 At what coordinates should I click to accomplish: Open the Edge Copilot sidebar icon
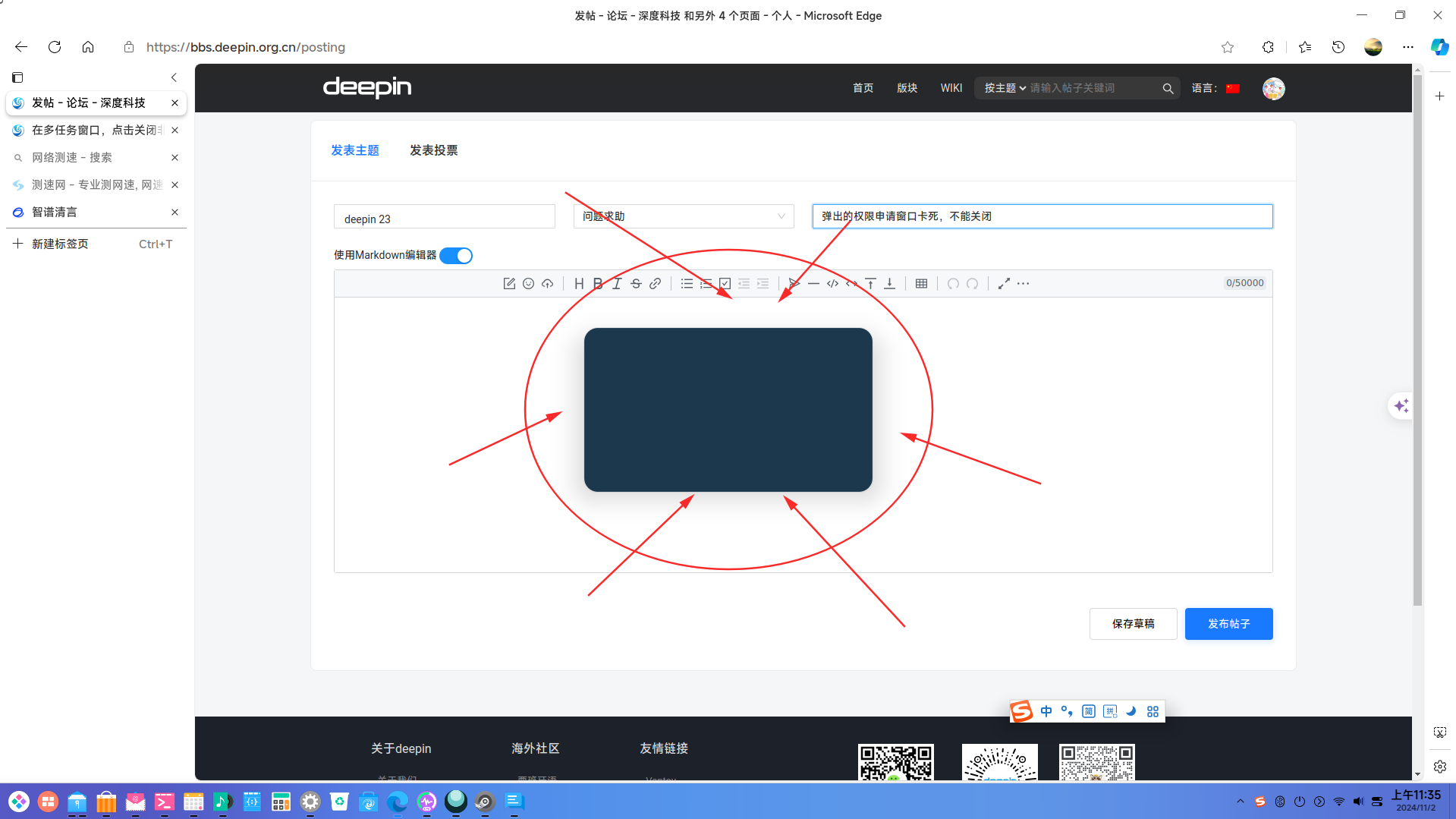[x=1439, y=47]
